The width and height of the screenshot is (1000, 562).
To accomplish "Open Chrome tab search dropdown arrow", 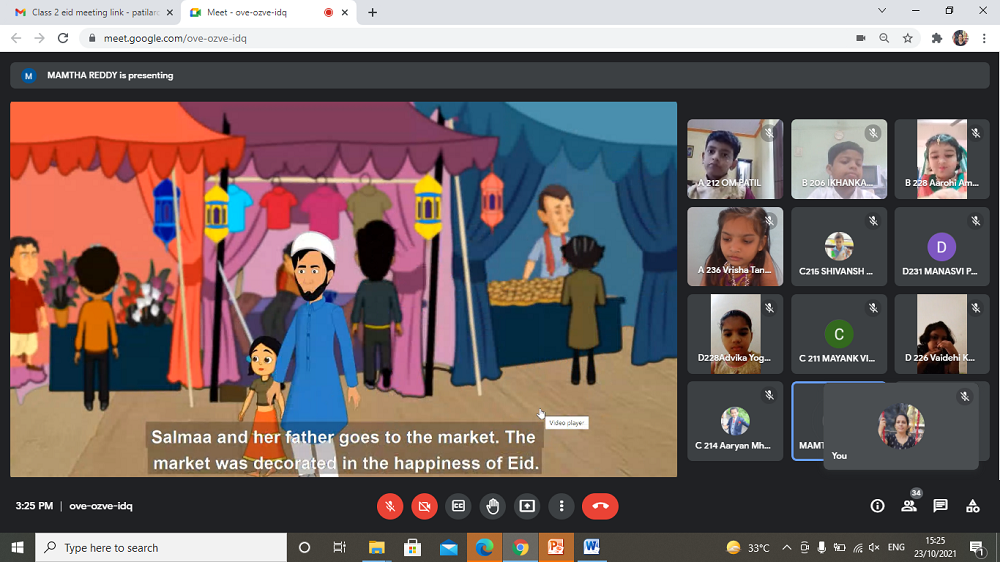I will tap(881, 11).
